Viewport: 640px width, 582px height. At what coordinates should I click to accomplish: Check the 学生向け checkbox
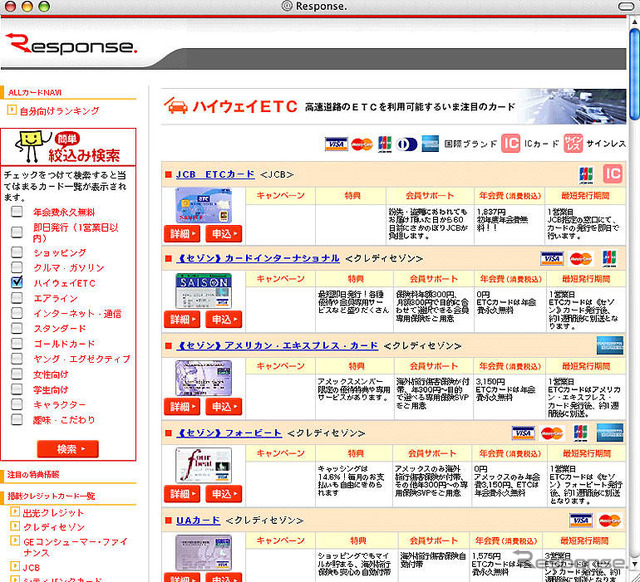click(x=17, y=389)
